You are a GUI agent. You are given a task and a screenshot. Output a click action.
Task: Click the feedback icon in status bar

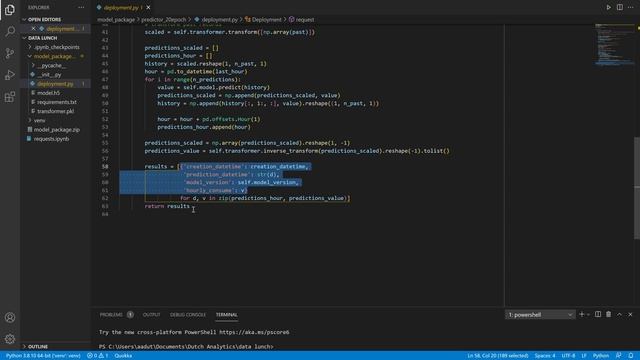point(619,356)
